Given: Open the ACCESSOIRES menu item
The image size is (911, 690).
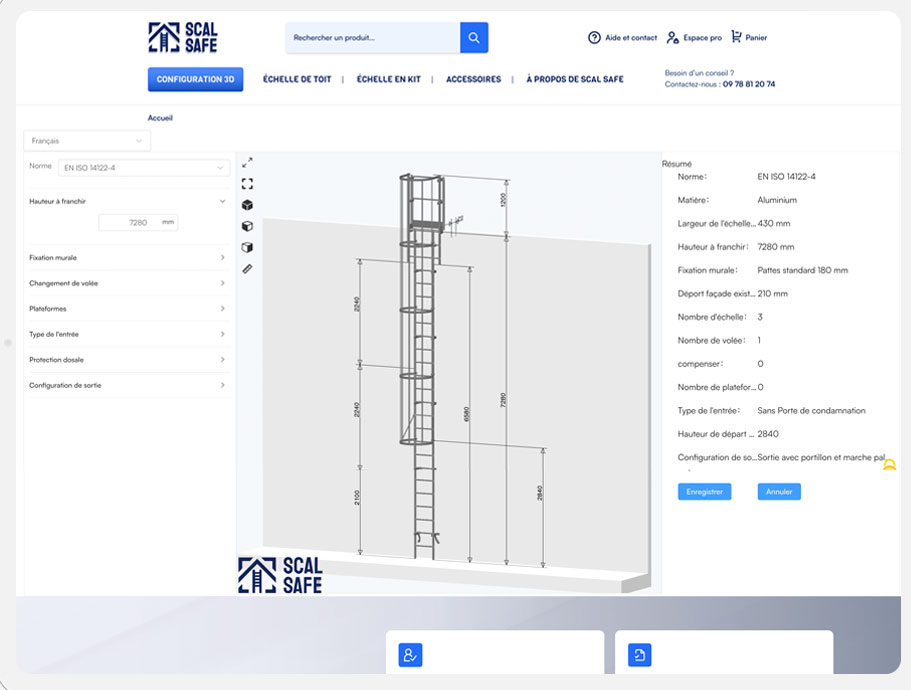Looking at the screenshot, I should pyautogui.click(x=474, y=79).
